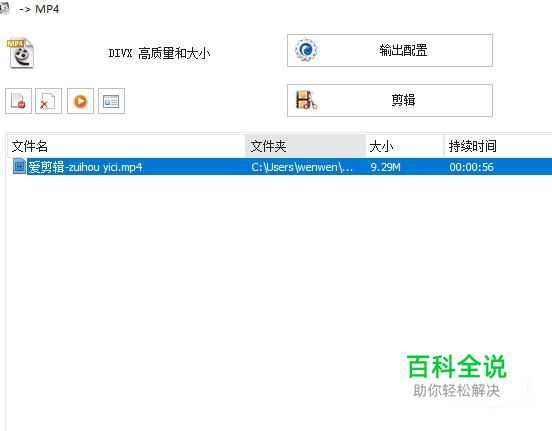Click the MP4 format film reel icon
Screen dimensions: 552x431
(x=21, y=53)
